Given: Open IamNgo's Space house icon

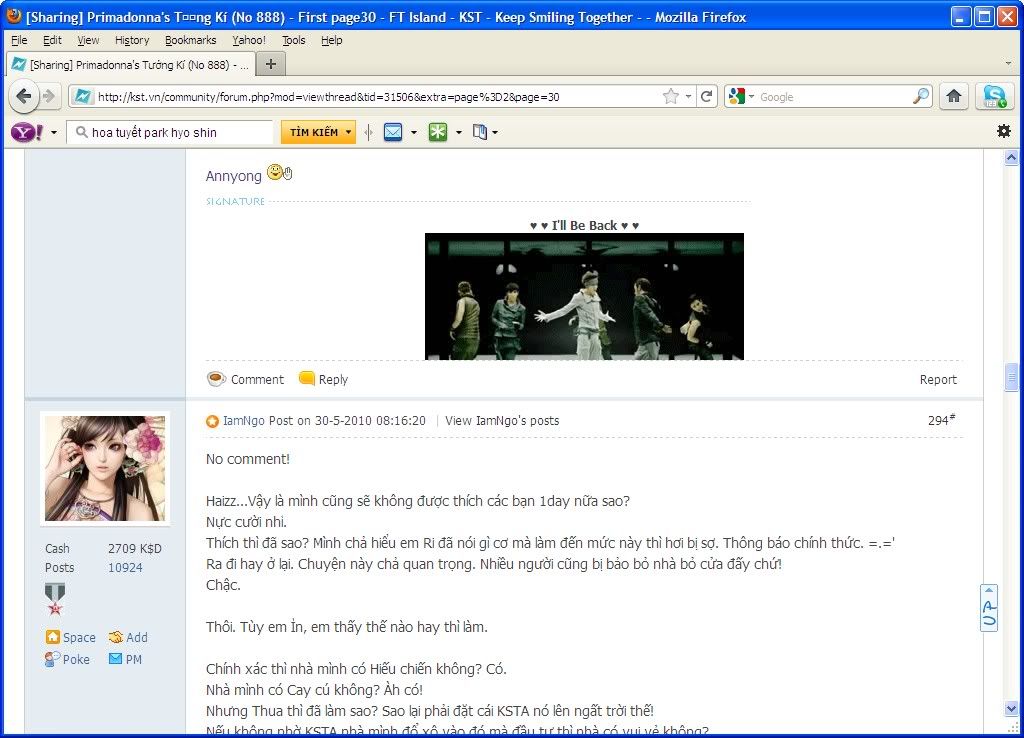Looking at the screenshot, I should click(53, 637).
